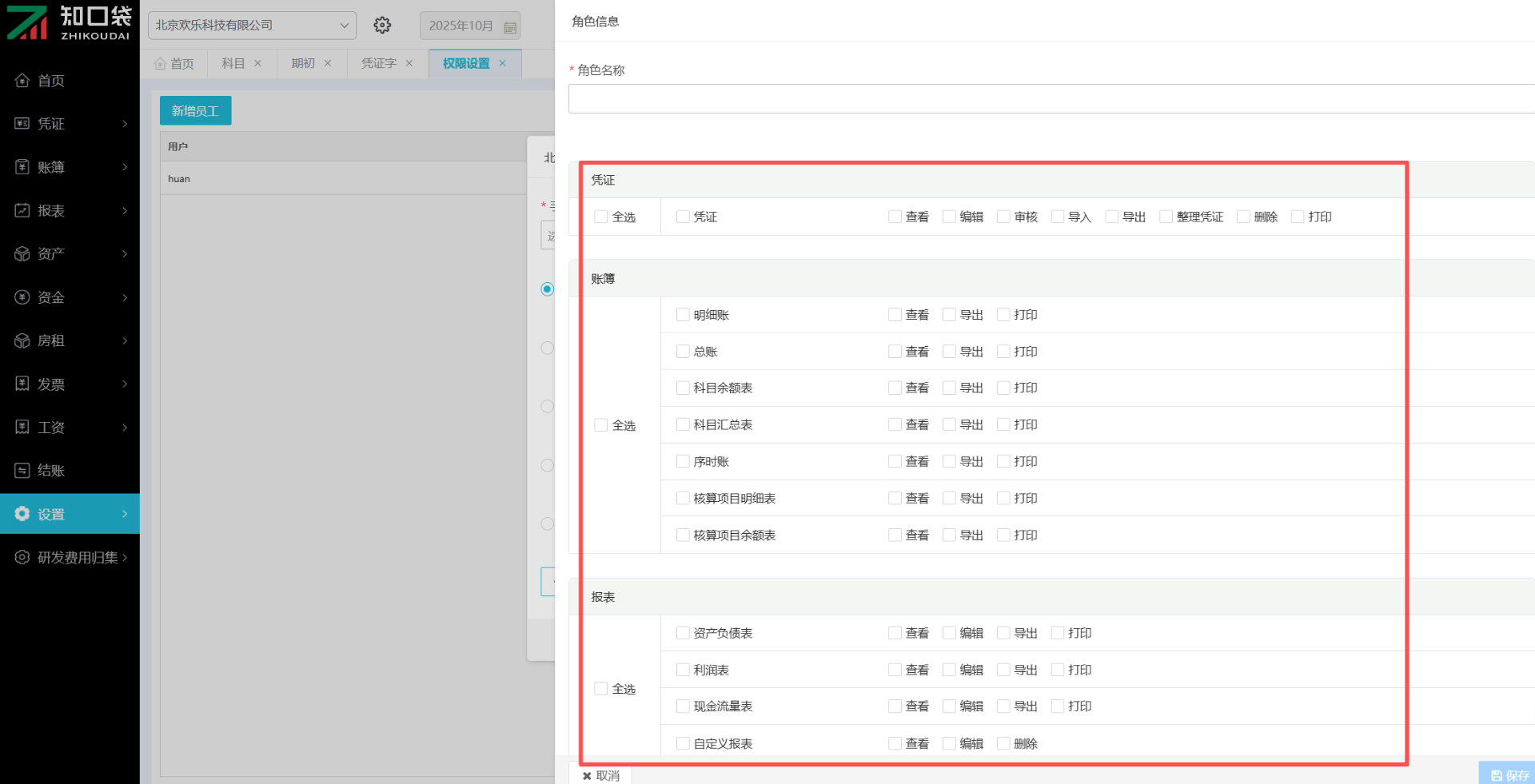Click the 资产 assets icon in sidebar
1535x784 pixels.
click(x=22, y=254)
